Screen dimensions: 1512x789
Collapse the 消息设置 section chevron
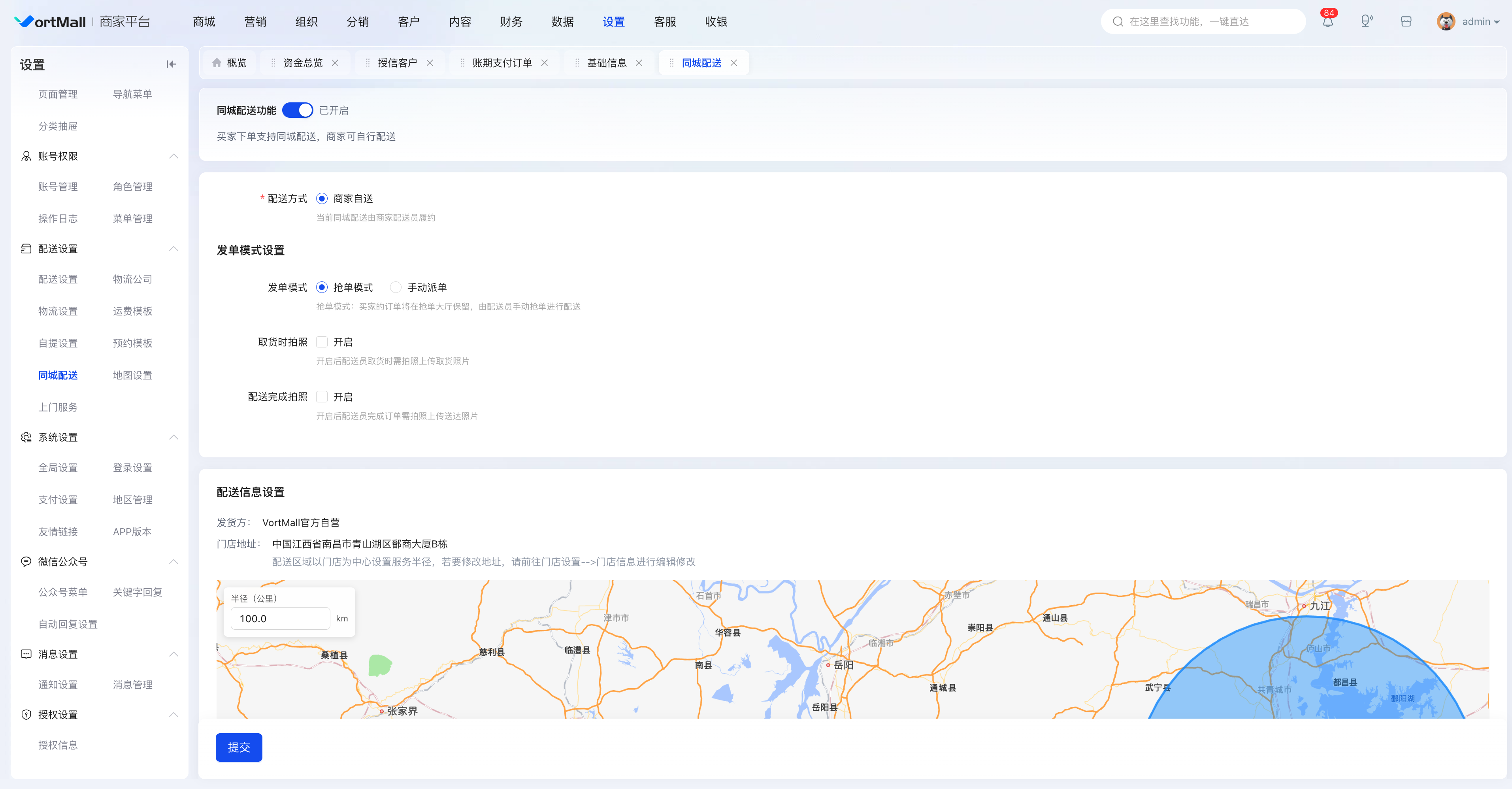click(x=174, y=654)
